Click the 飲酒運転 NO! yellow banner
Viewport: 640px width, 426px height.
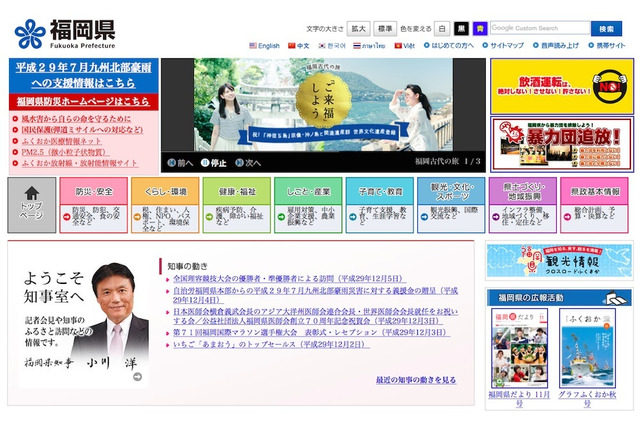point(562,87)
